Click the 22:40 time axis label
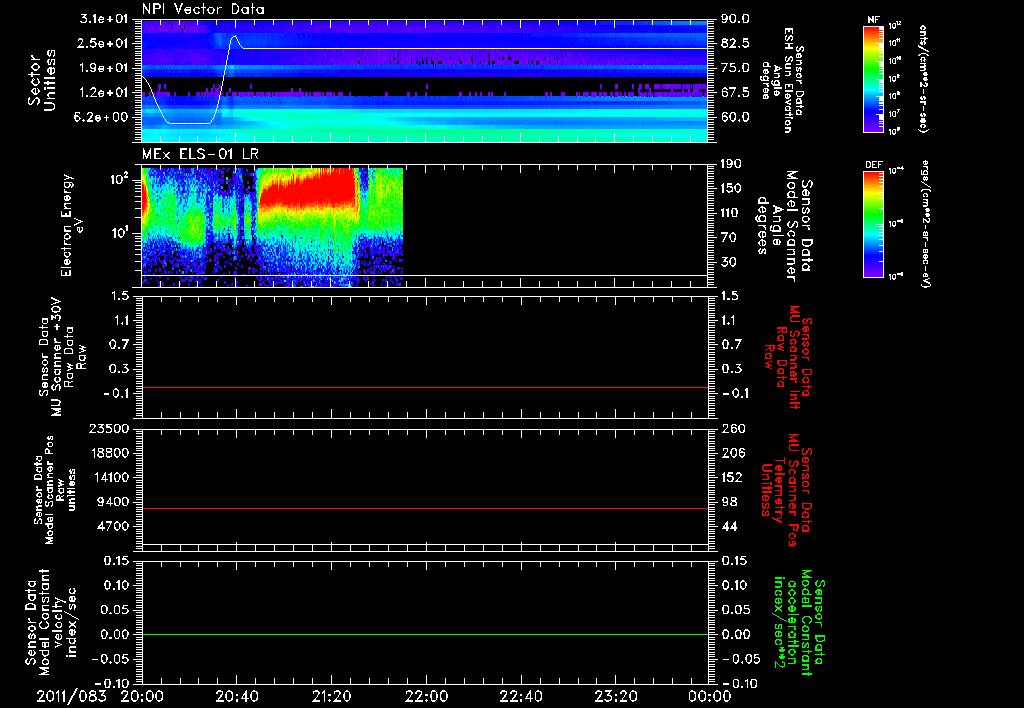The width and height of the screenshot is (1024, 708). point(520,696)
